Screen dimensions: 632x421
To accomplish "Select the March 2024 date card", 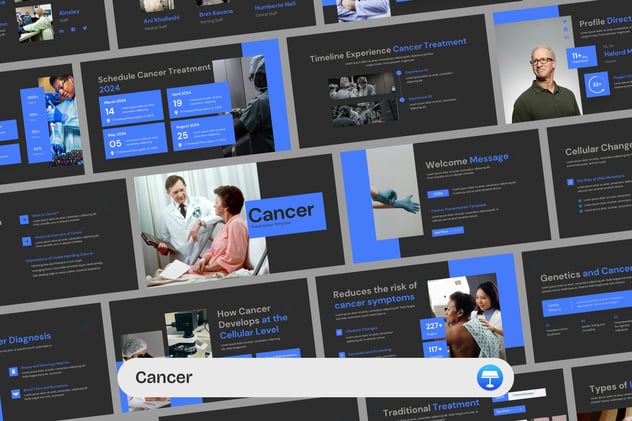I will 132,108.
